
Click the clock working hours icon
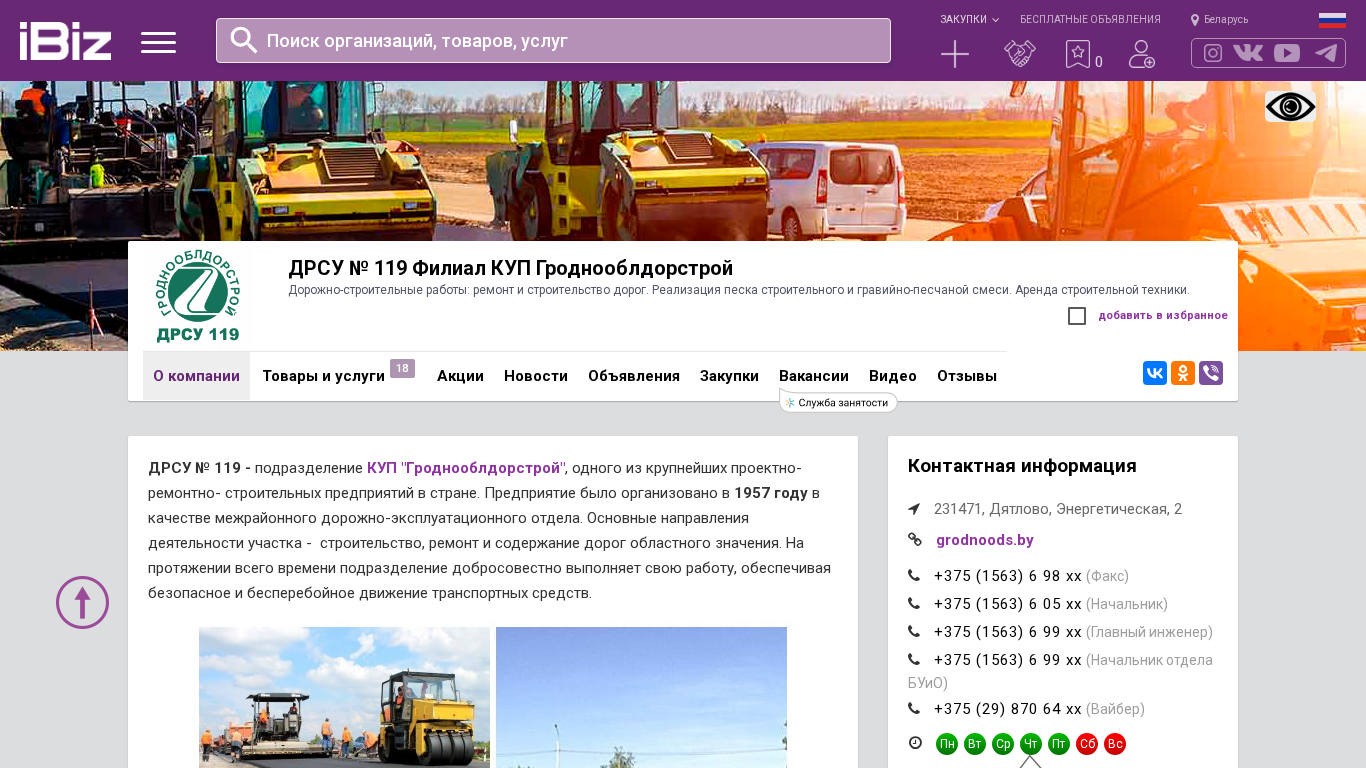pos(915,743)
